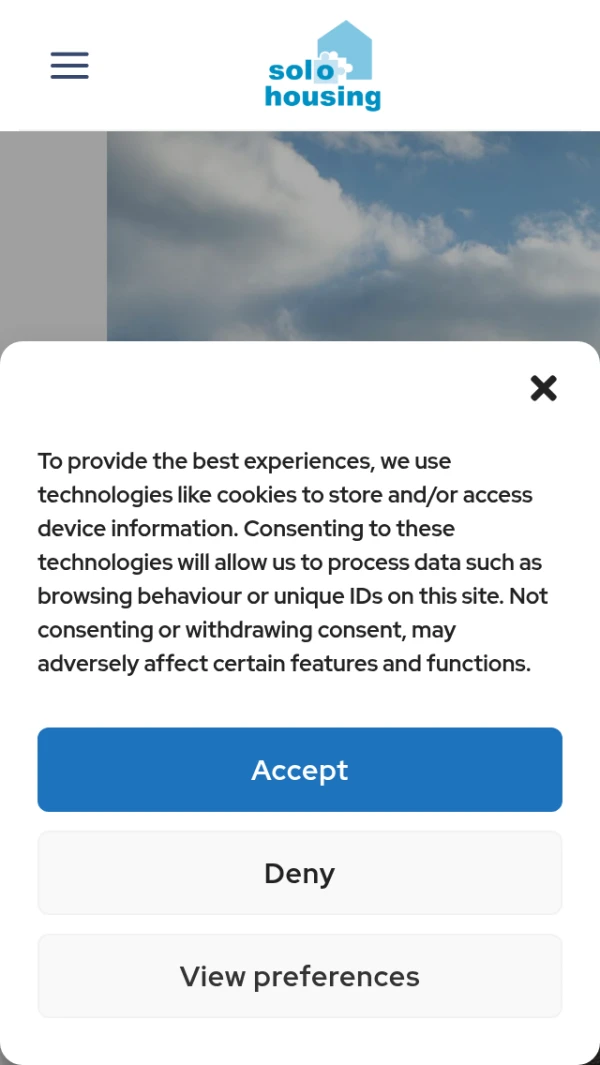Deny cookie consent
Viewport: 600px width, 1065px height.
point(300,873)
